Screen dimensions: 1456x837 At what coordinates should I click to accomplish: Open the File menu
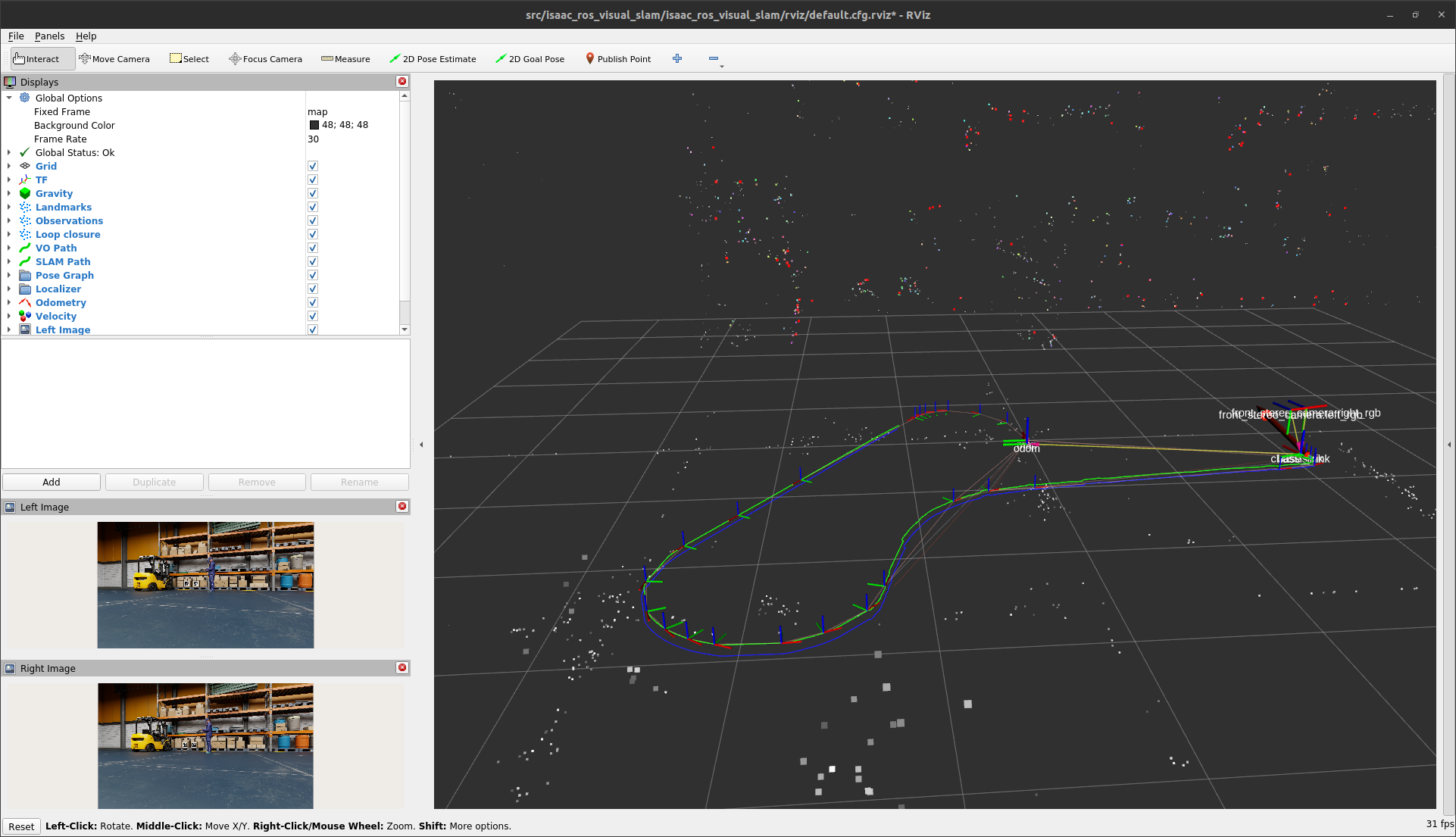[x=15, y=36]
